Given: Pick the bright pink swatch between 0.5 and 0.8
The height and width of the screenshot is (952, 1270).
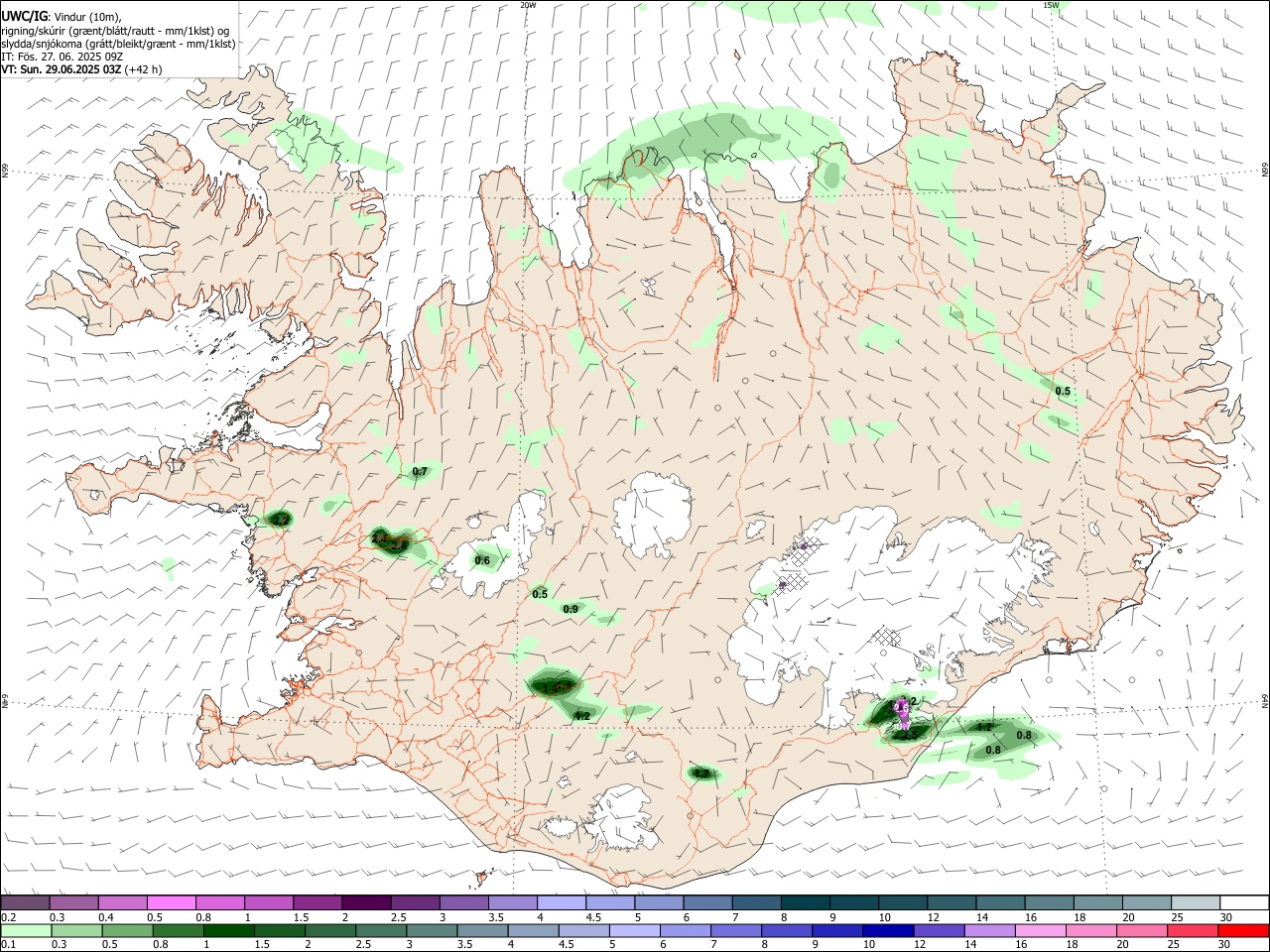Looking at the screenshot, I should coord(171,902).
